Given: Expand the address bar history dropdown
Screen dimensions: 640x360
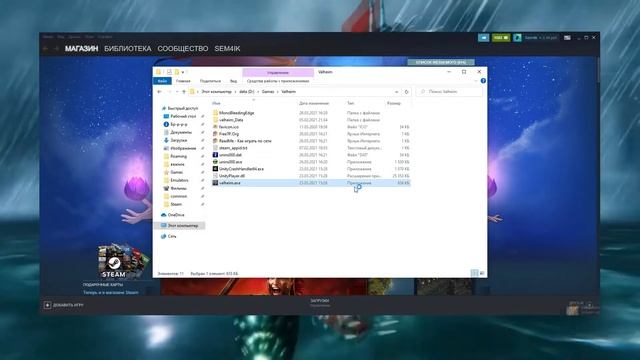Looking at the screenshot, I should [396, 92].
